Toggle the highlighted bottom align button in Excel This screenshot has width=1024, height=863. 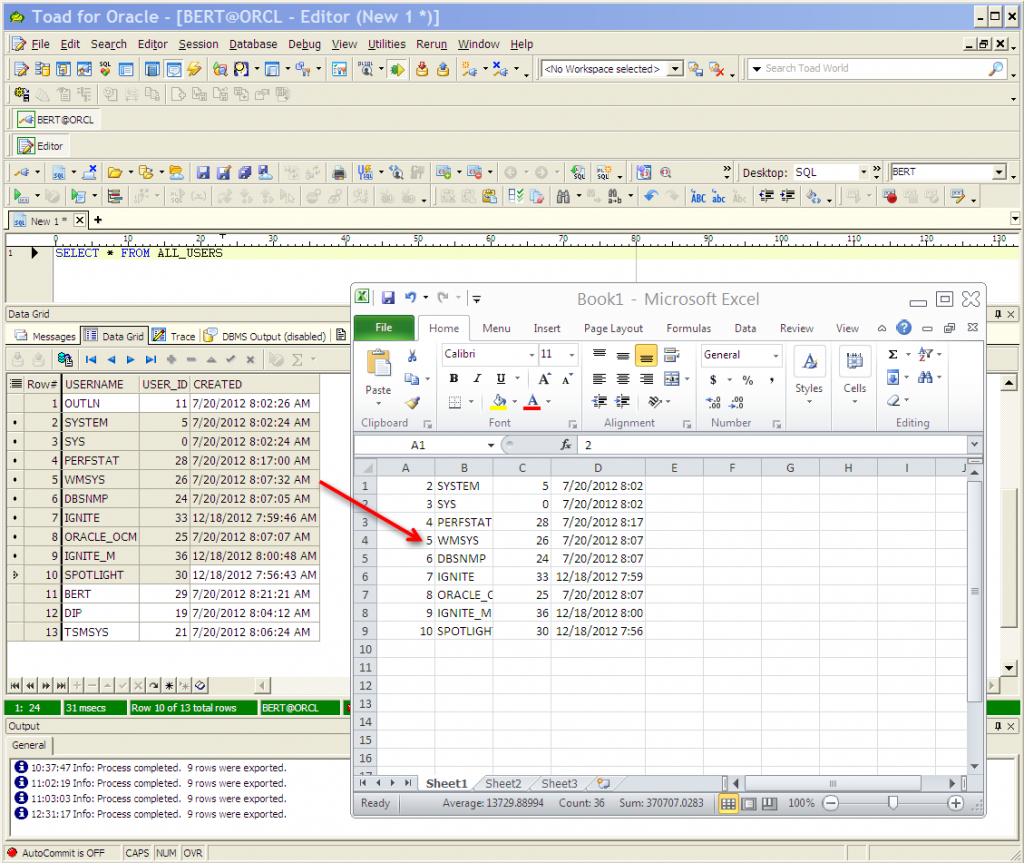pyautogui.click(x=646, y=355)
